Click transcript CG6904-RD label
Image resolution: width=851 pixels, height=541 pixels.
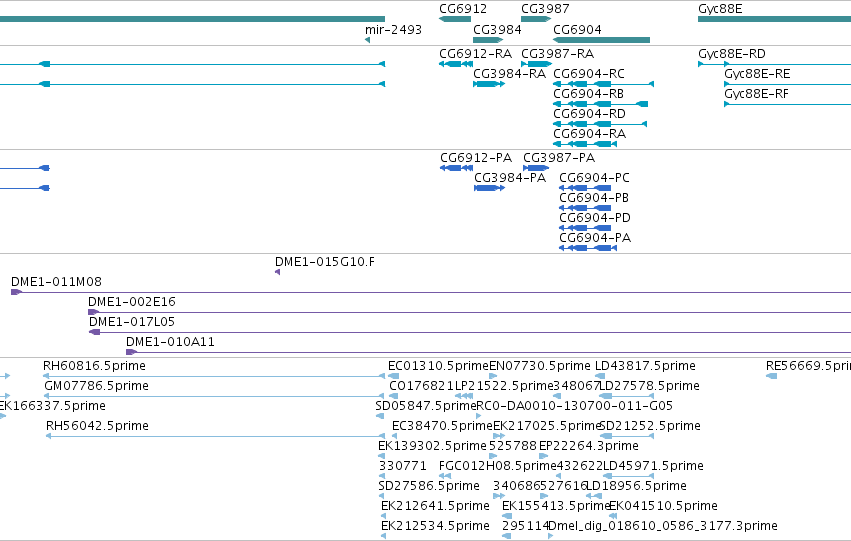[x=589, y=114]
